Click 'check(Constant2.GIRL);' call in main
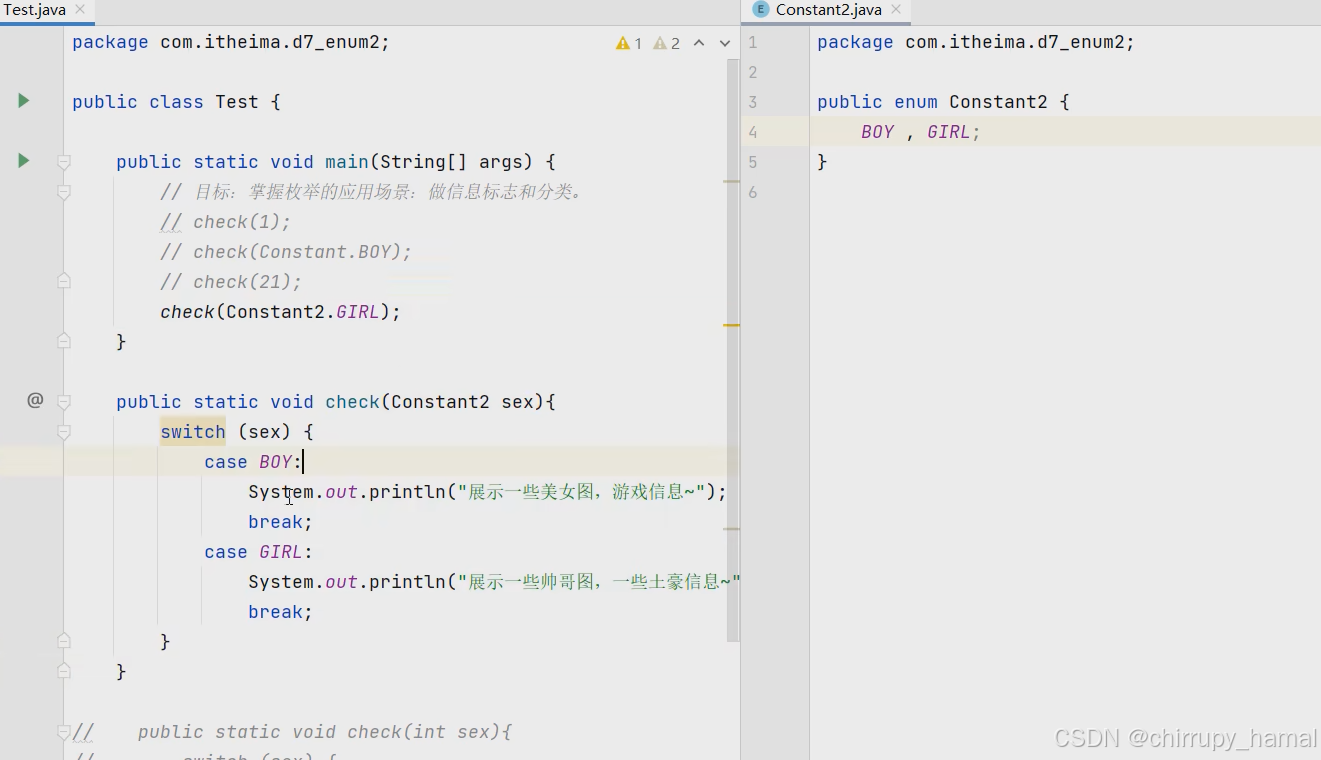This screenshot has width=1321, height=760. (x=280, y=312)
